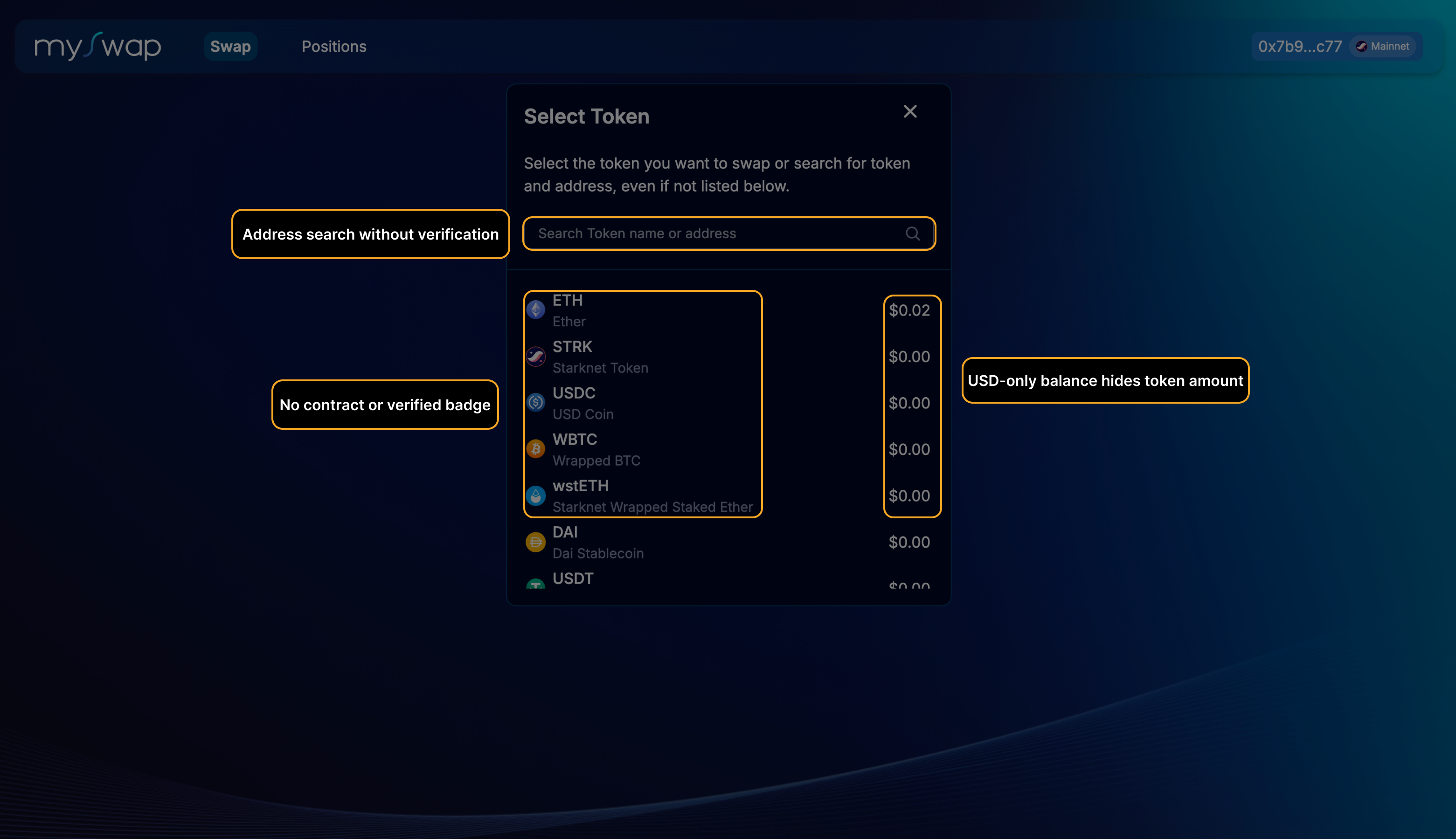This screenshot has width=1456, height=839.
Task: Pick the USDT token entry
Action: (573, 578)
